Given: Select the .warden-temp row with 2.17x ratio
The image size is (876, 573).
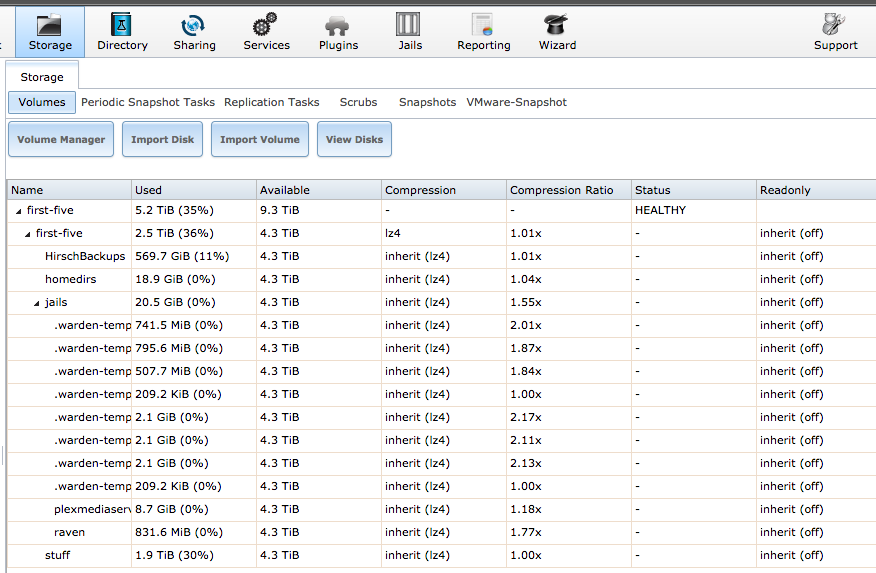Looking at the screenshot, I should coord(441,417).
